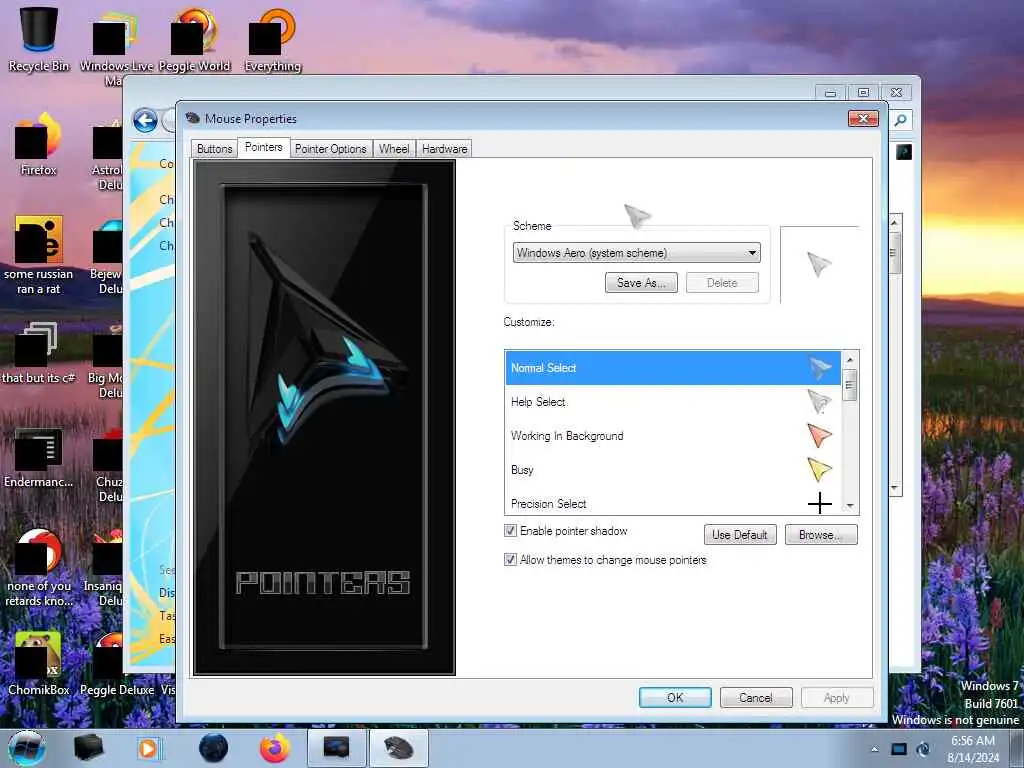The height and width of the screenshot is (768, 1024).
Task: Open the Endermanc... desktop icon
Action: pyautogui.click(x=39, y=457)
